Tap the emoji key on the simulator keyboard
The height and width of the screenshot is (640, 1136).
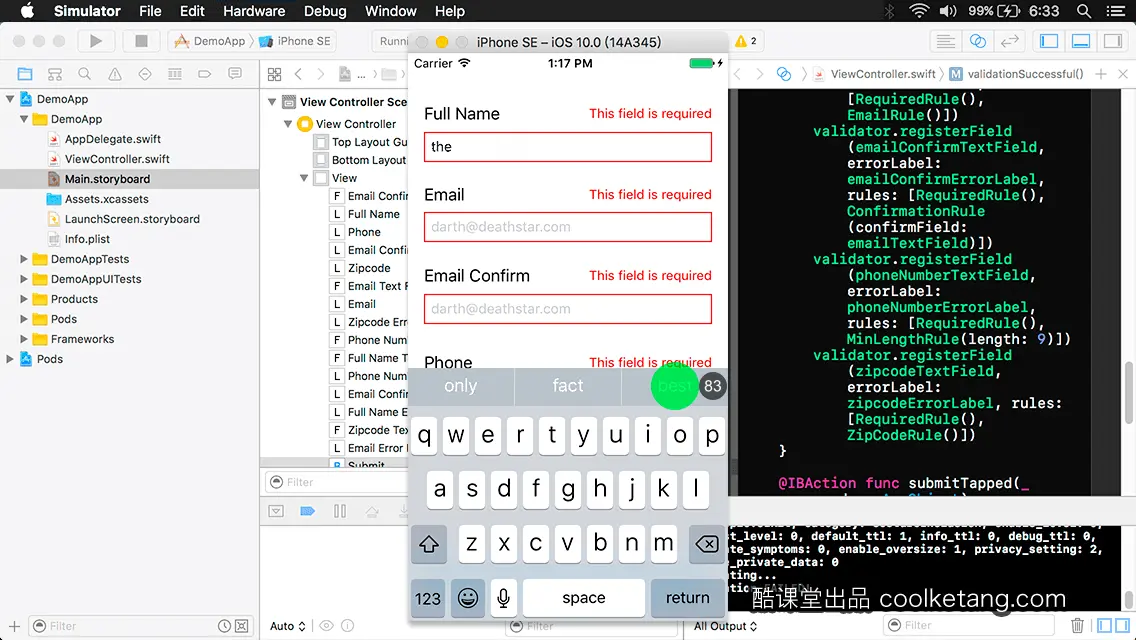[x=468, y=598]
